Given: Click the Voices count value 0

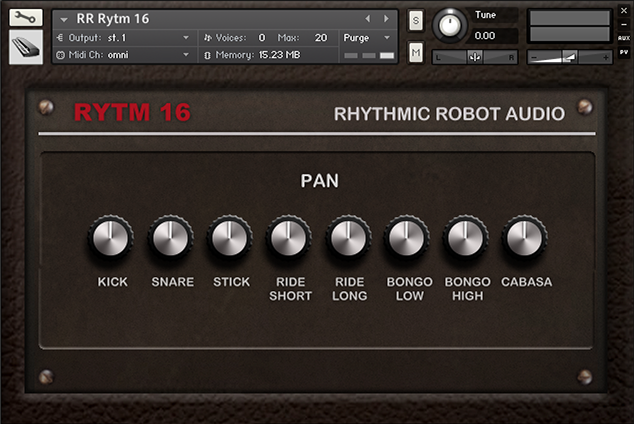Looking at the screenshot, I should click(x=262, y=38).
